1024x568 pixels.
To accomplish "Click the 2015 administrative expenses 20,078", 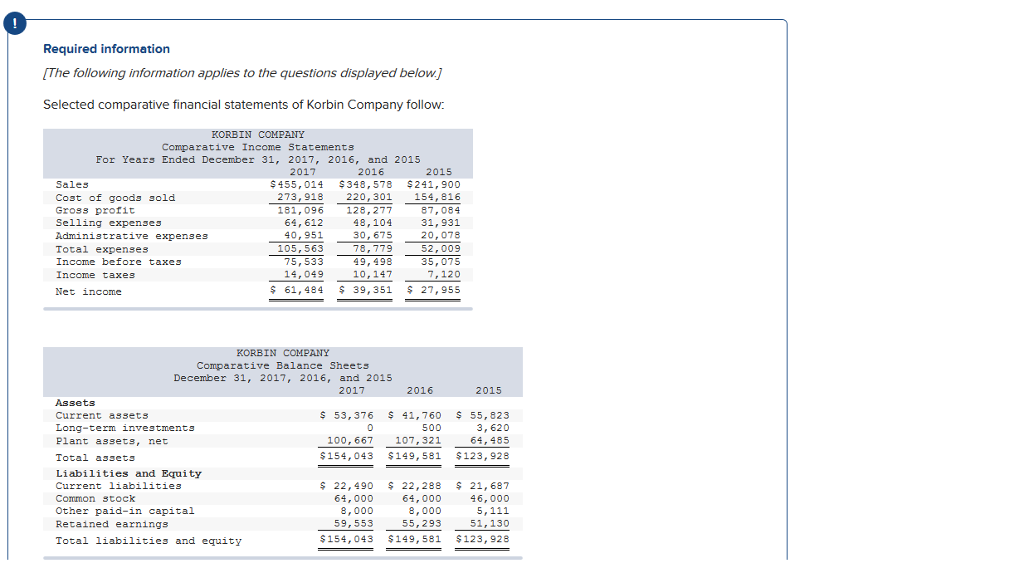I will [x=440, y=235].
